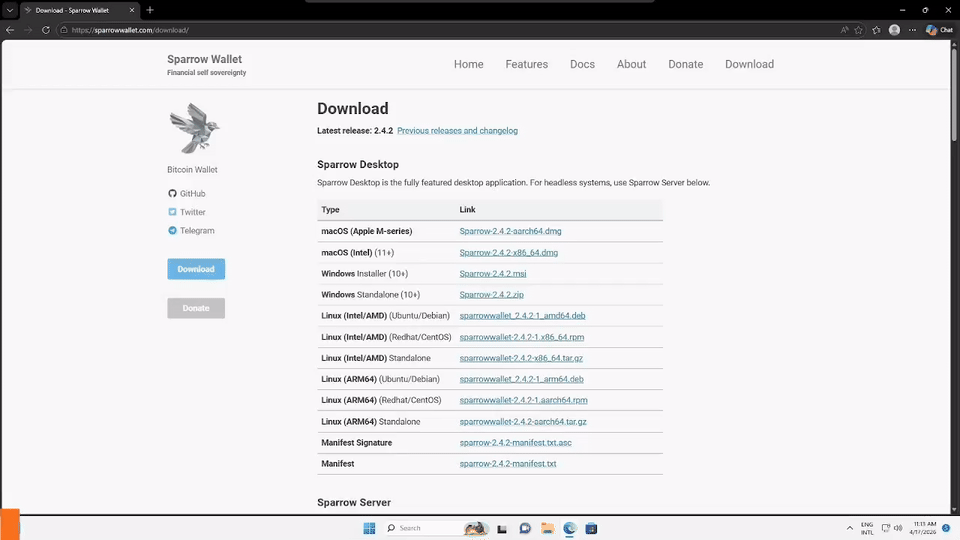Show hidden icons in the system tray
This screenshot has width=960, height=540.
tap(850, 528)
